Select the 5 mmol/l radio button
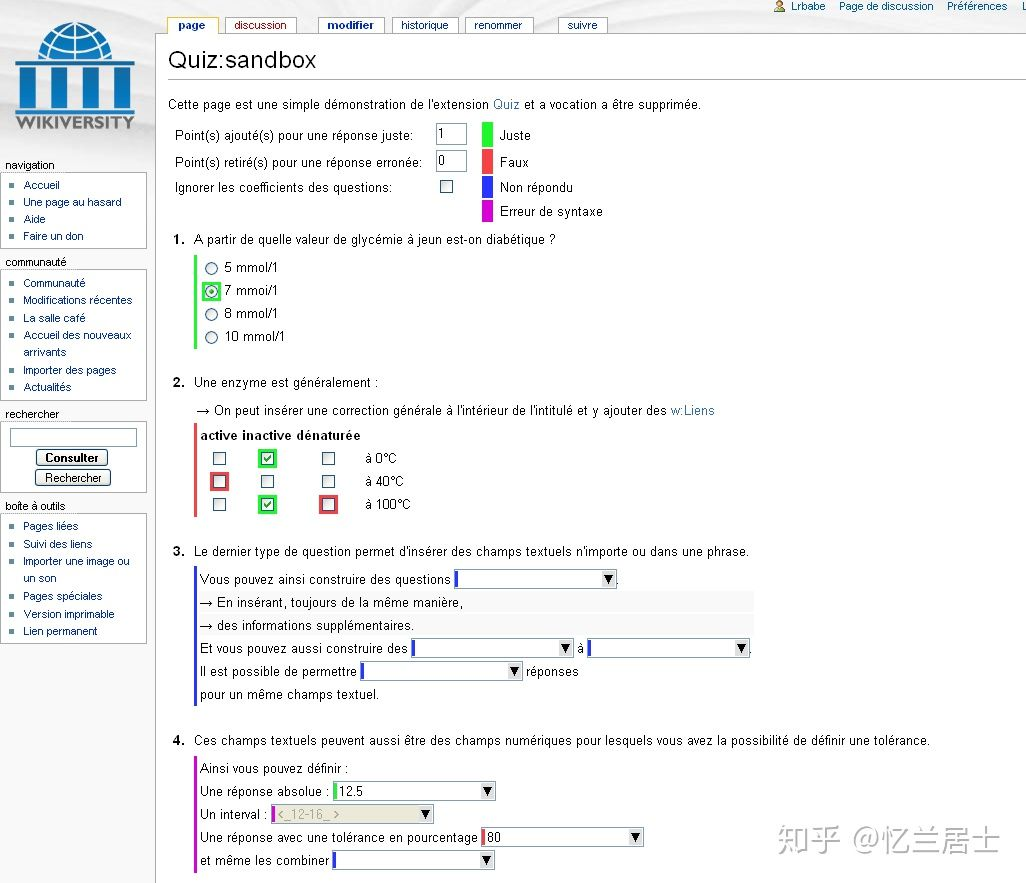The width and height of the screenshot is (1026, 883). 211,268
